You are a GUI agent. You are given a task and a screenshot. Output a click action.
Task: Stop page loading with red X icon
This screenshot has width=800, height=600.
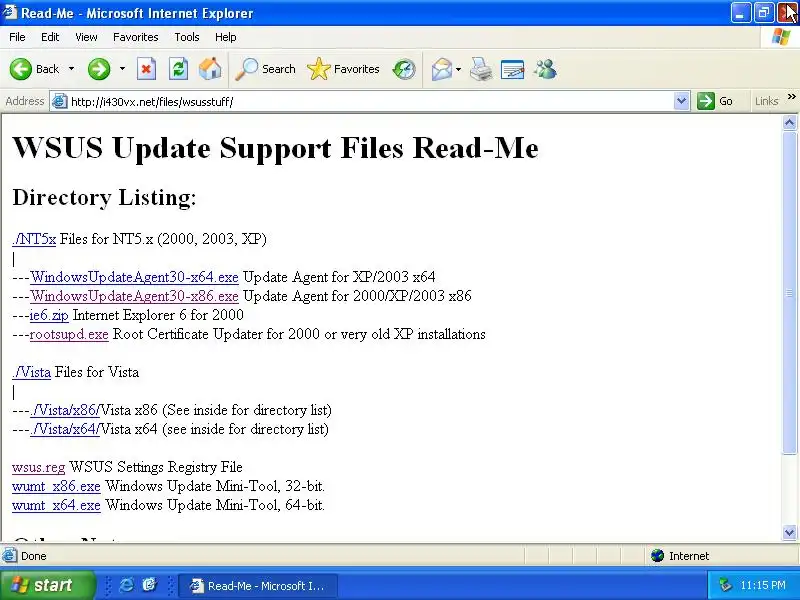coord(146,69)
